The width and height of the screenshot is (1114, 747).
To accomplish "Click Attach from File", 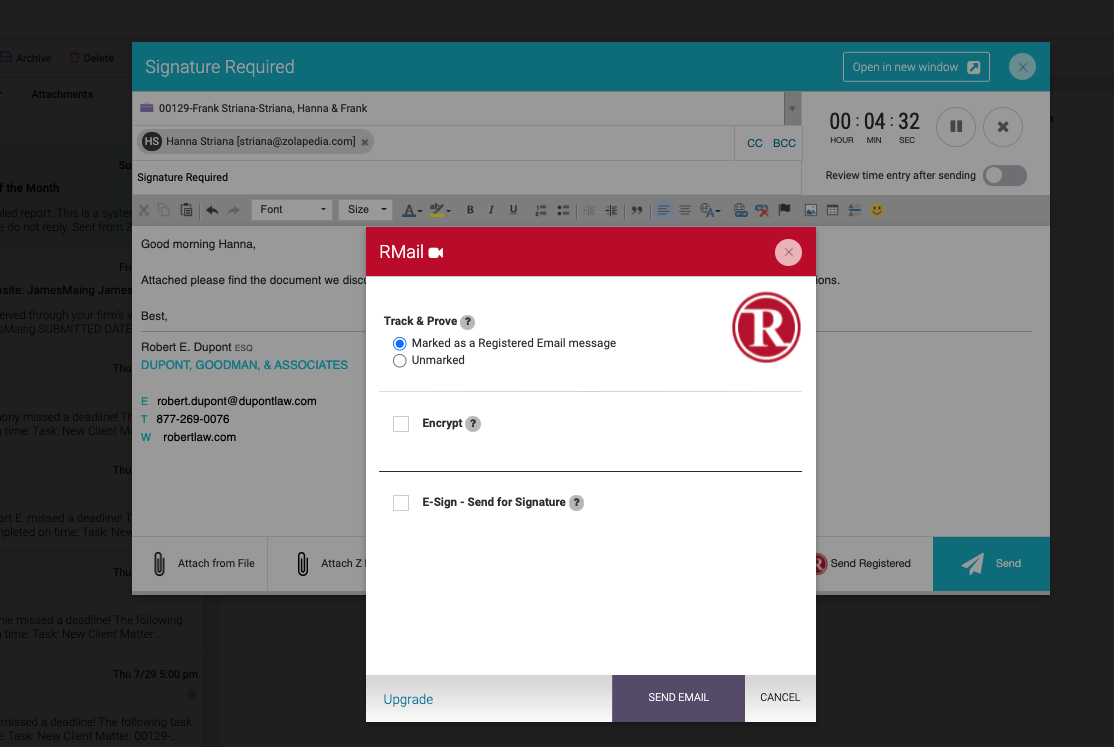I will tap(203, 564).
